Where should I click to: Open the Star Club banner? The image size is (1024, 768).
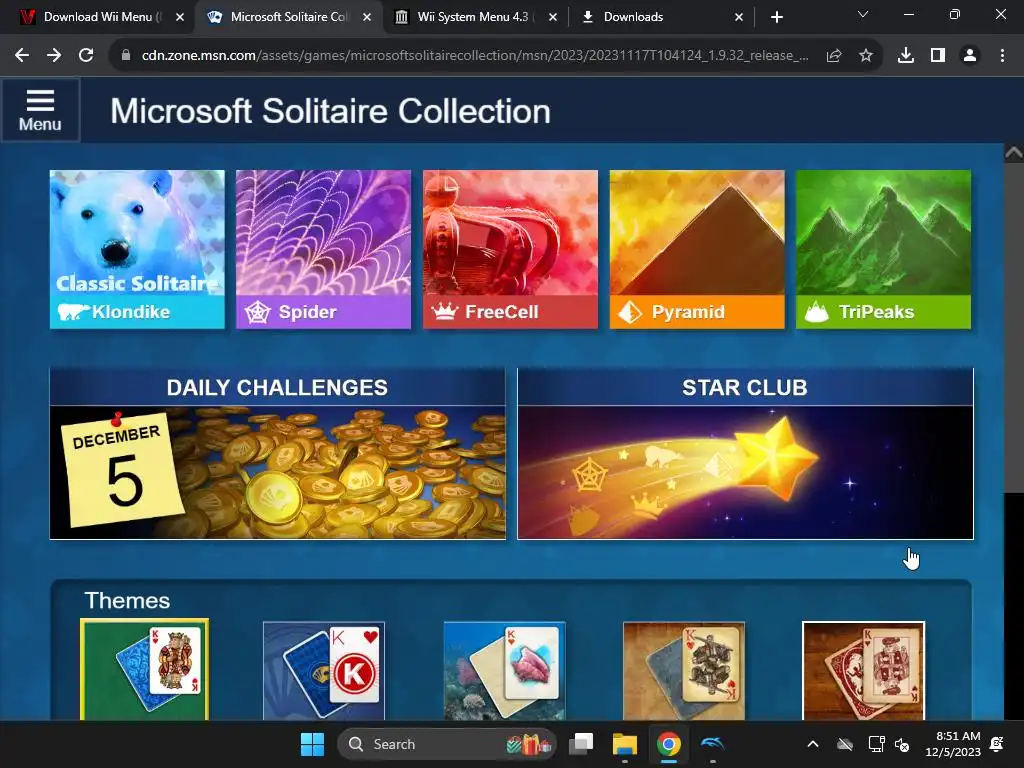pyautogui.click(x=745, y=454)
